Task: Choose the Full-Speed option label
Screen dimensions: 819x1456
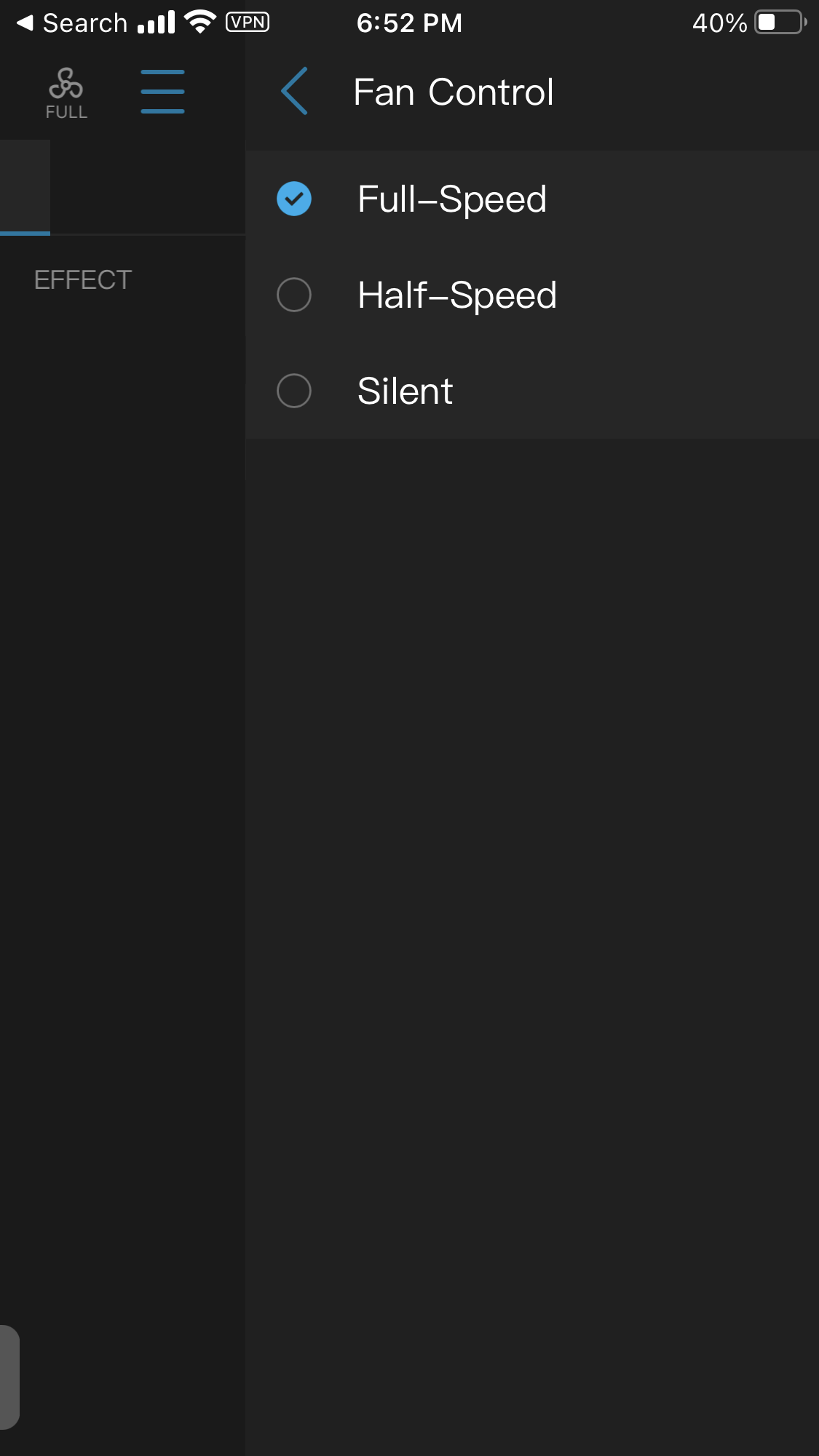Action: (x=452, y=199)
